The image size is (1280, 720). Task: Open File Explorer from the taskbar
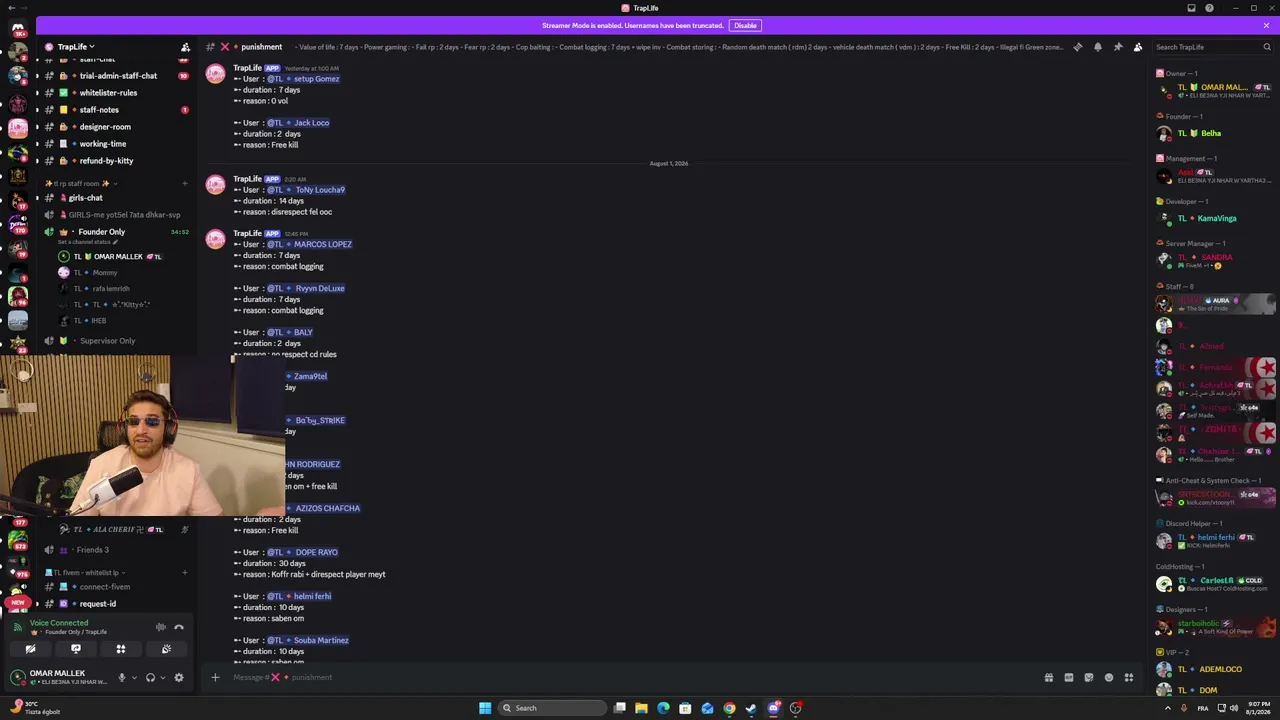point(641,708)
